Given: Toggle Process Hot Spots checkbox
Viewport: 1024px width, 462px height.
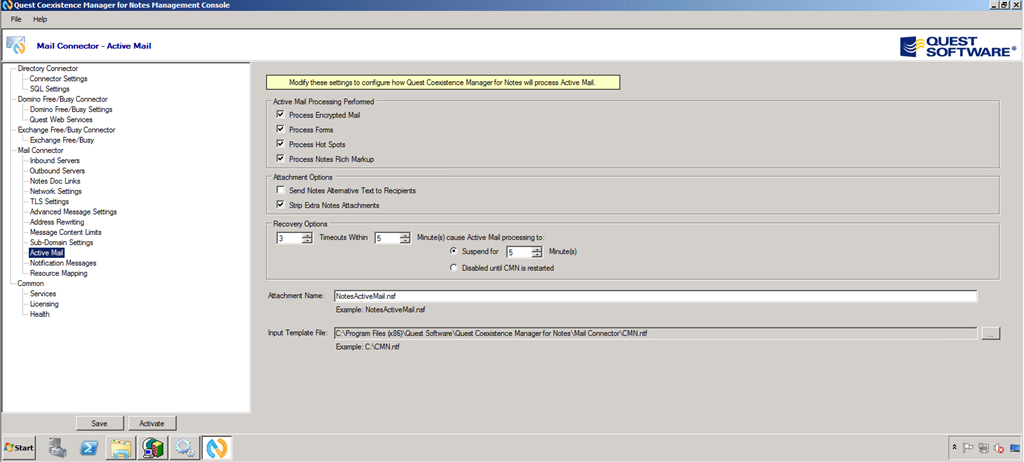Looking at the screenshot, I should 280,144.
